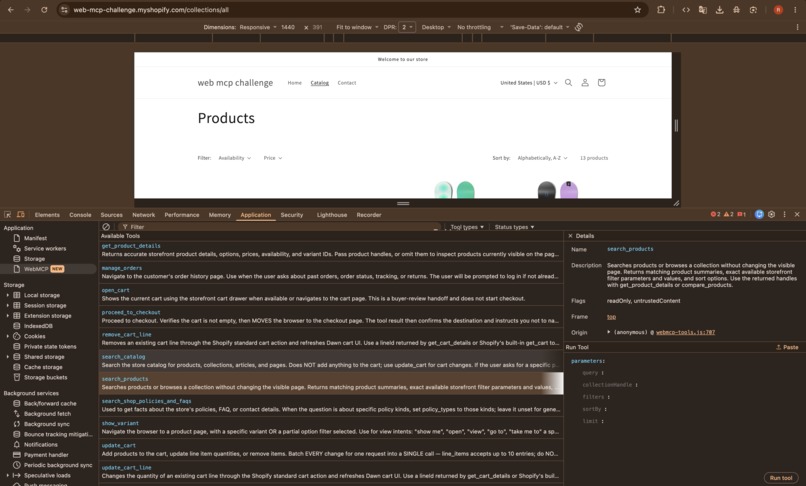The width and height of the screenshot is (806, 486).
Task: Open the Chrome three-dot menu
Action: (x=795, y=10)
